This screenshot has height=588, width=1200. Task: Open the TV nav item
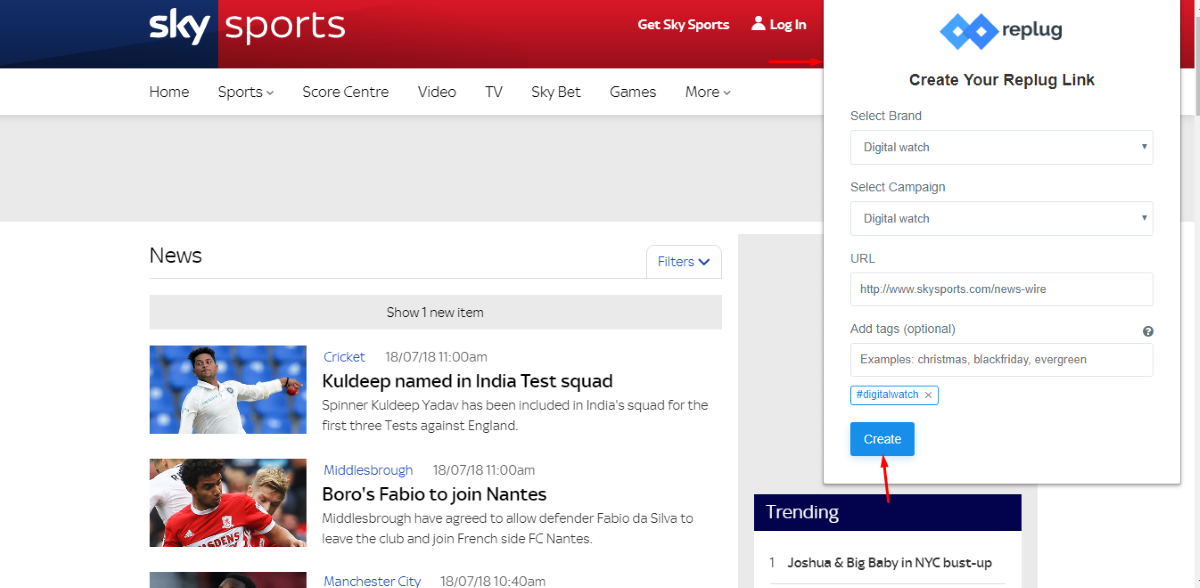point(494,92)
